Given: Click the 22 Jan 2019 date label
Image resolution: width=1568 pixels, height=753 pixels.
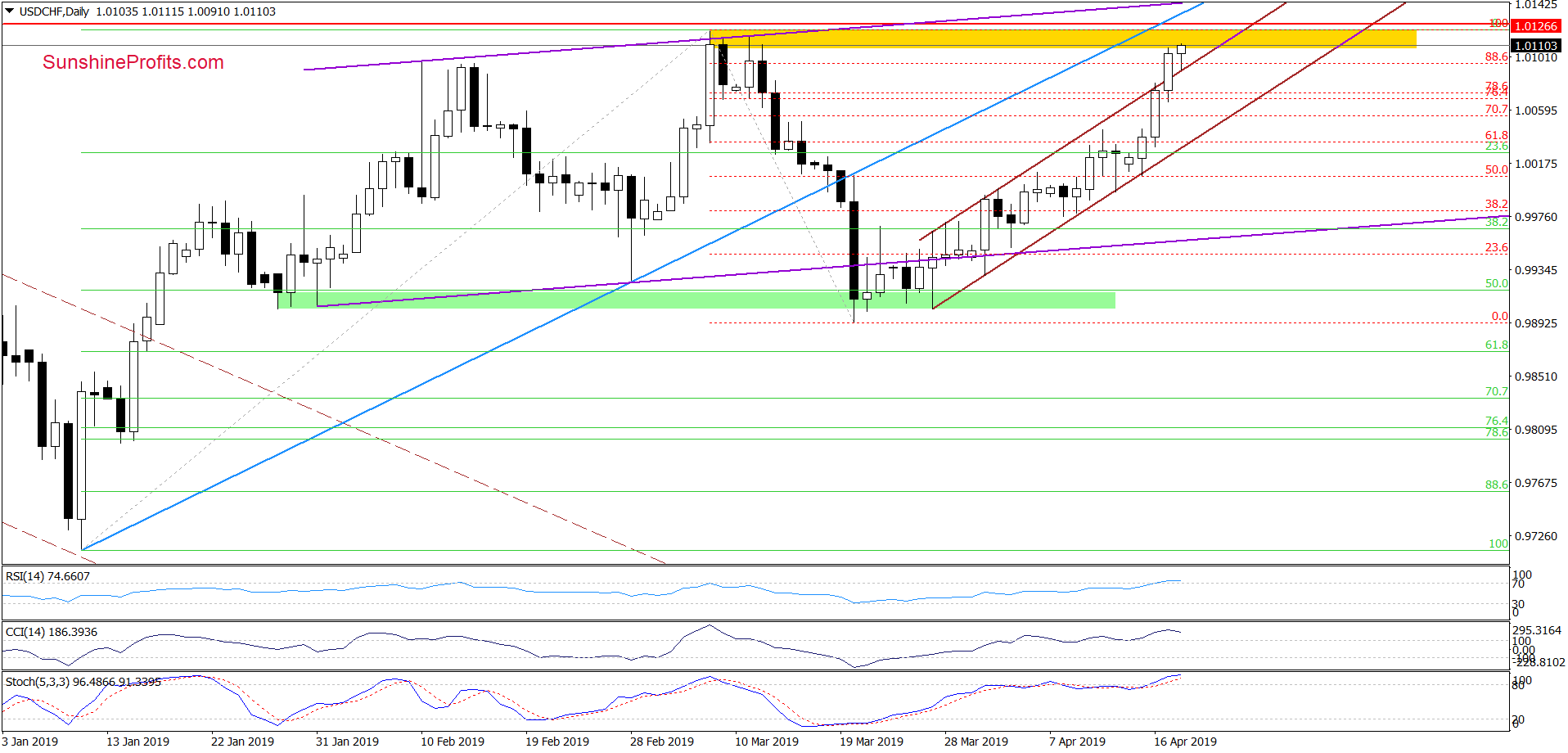Looking at the screenshot, I should (242, 742).
